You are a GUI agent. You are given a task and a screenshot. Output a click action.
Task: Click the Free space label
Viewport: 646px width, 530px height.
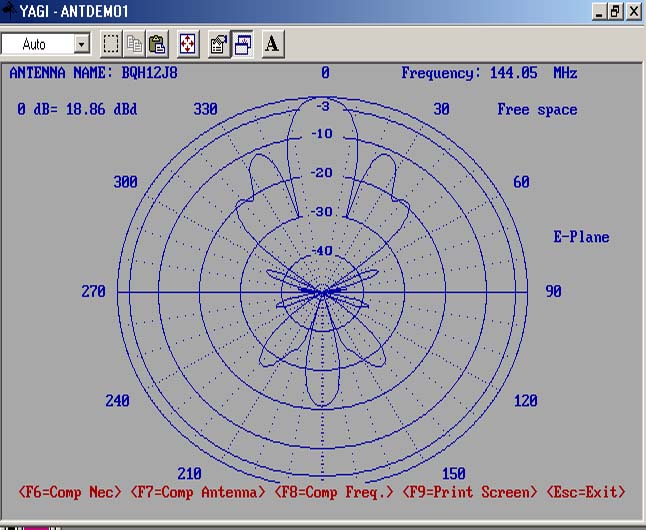click(537, 109)
